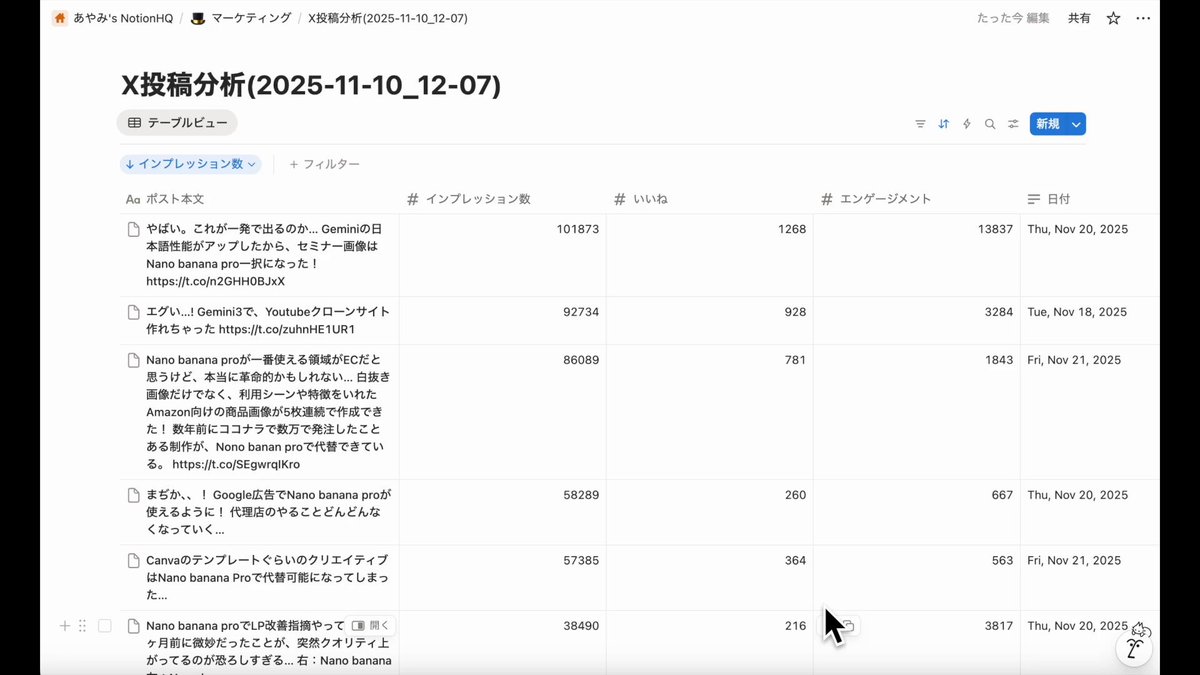Select the engagement cell 563
This screenshot has height=675, width=1200.
coord(917,578)
